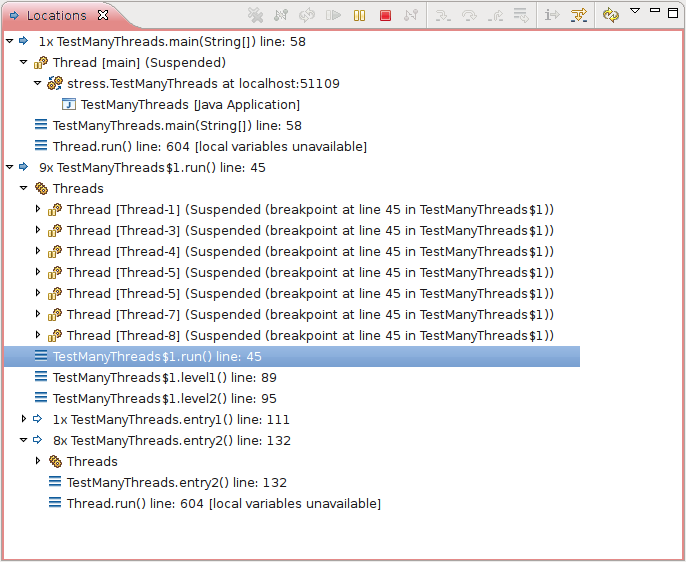The height and width of the screenshot is (562, 686).
Task: Click the arrow icon of 8x TestManyThreads.entry2()
Action: click(38, 440)
